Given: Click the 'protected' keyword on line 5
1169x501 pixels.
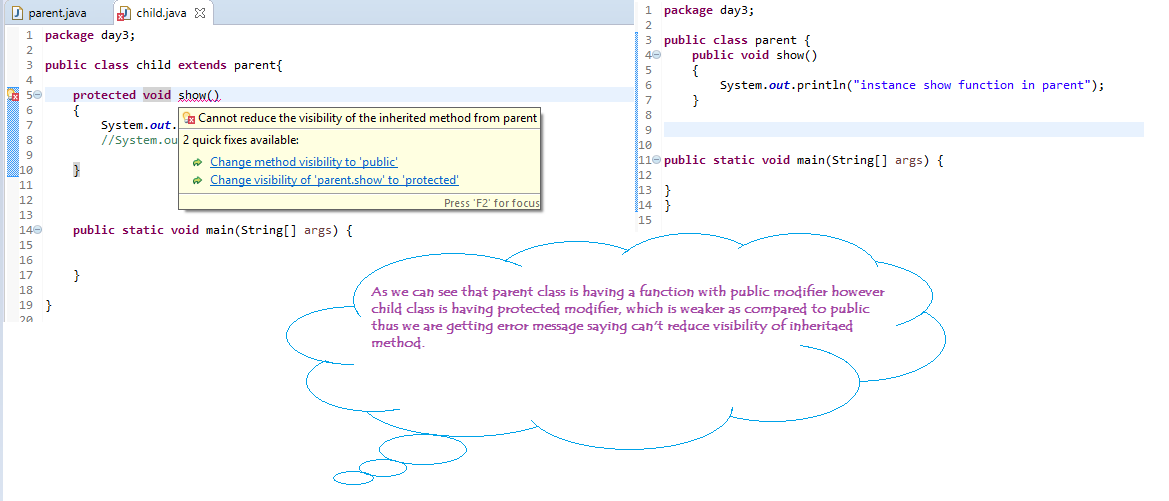Looking at the screenshot, I should (104, 95).
